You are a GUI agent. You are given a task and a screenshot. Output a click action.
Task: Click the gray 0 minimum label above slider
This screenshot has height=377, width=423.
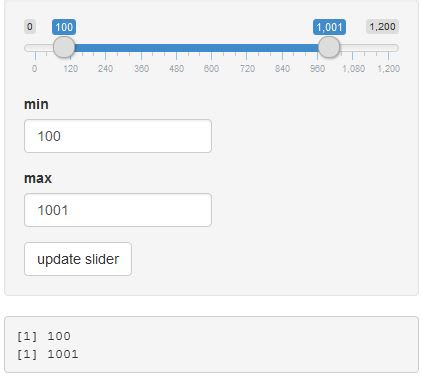tap(30, 27)
